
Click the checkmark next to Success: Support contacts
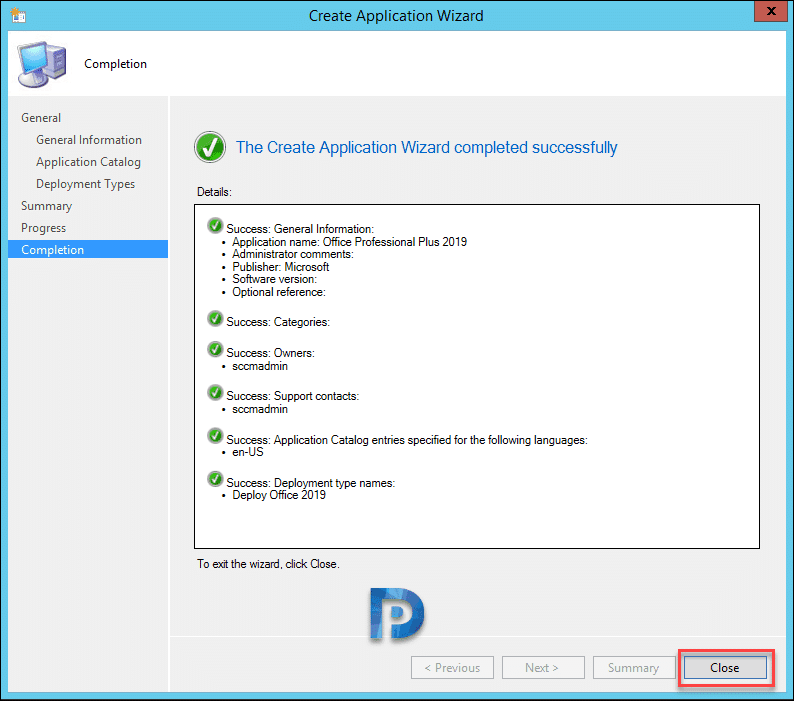point(215,392)
